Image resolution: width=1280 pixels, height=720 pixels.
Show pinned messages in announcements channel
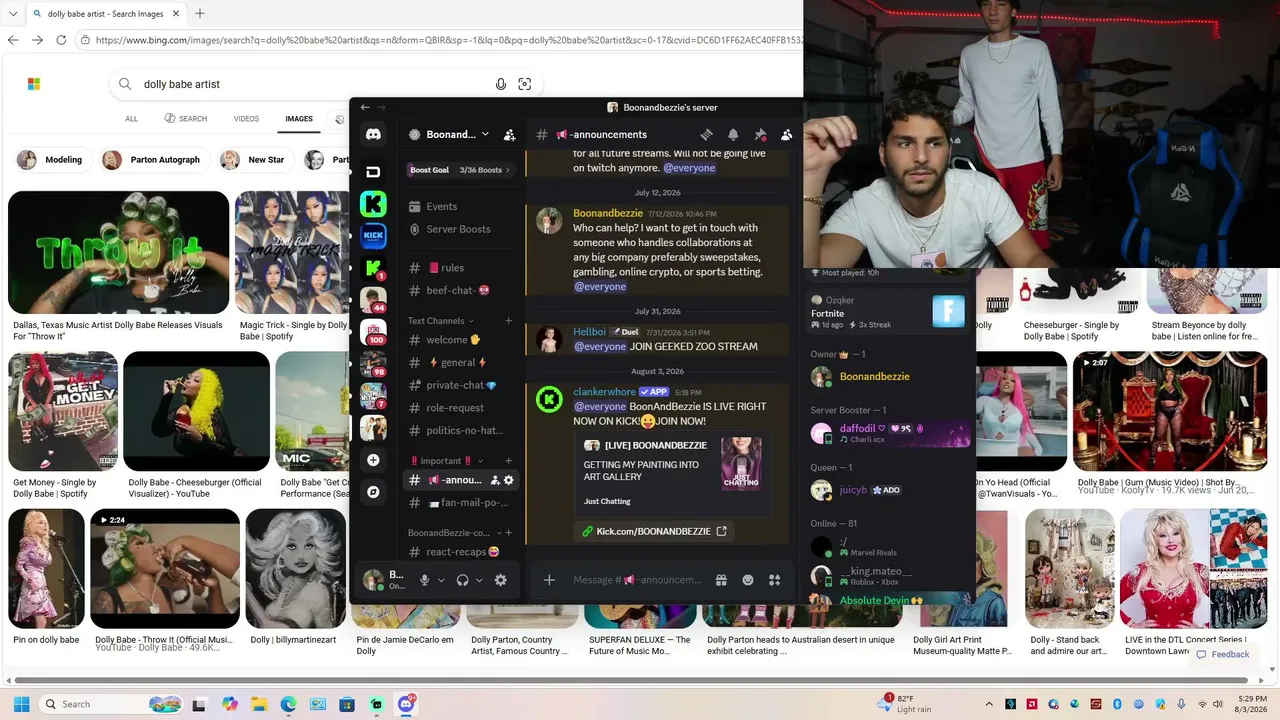click(760, 134)
